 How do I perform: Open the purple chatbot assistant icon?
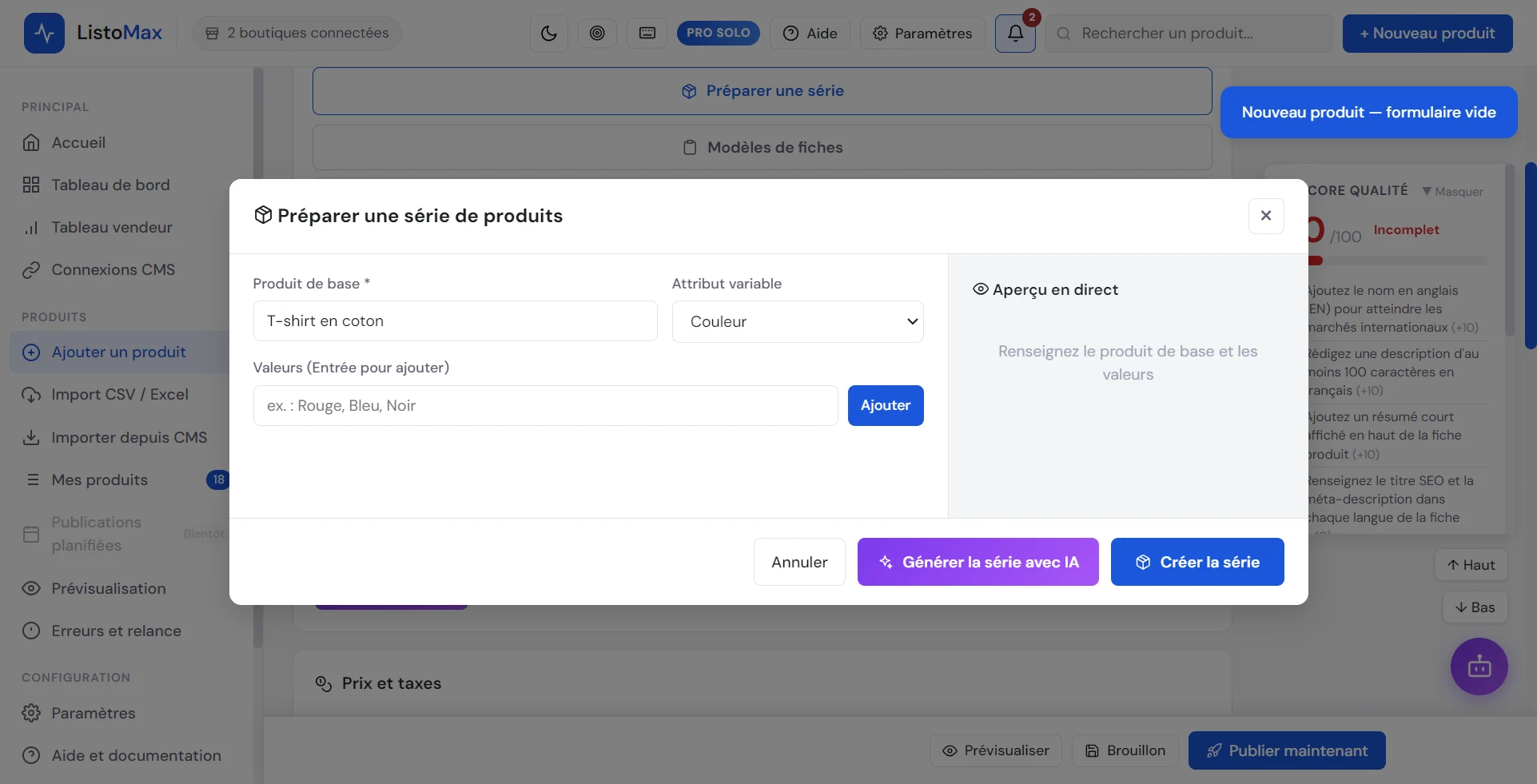tap(1479, 667)
